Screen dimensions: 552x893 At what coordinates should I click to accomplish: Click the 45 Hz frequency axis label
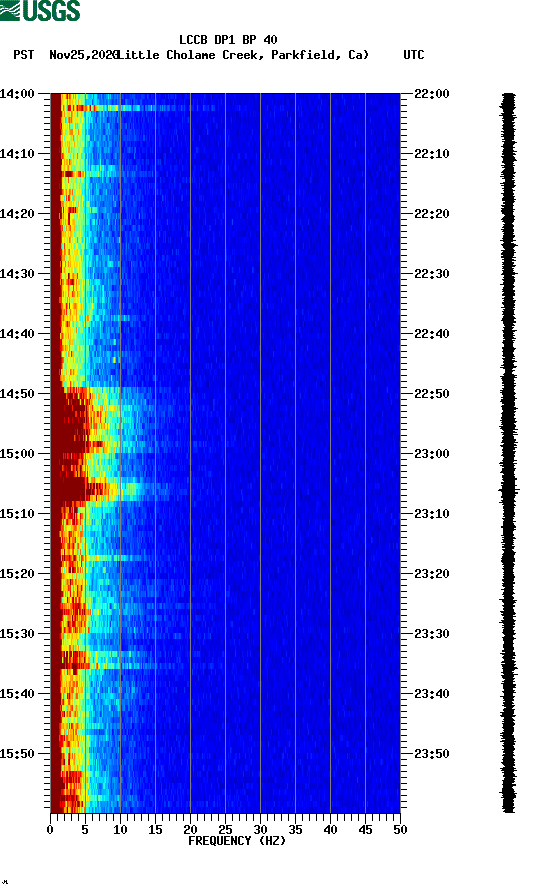click(x=365, y=830)
